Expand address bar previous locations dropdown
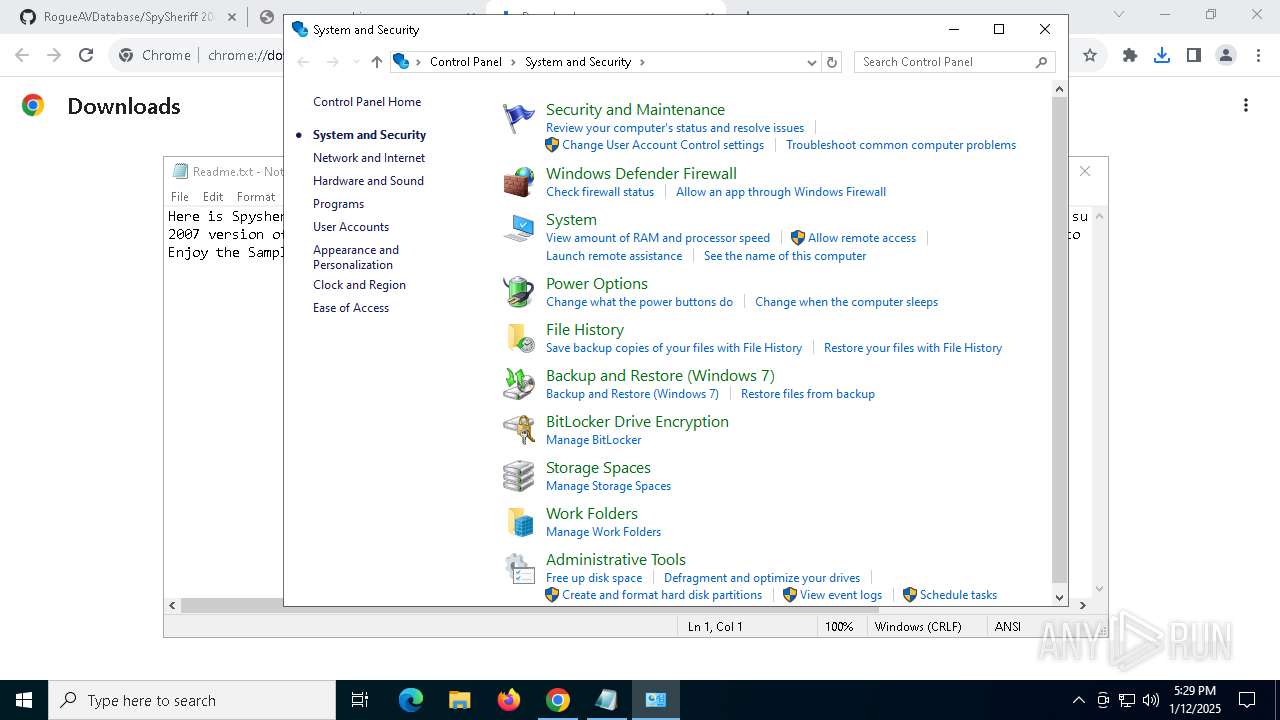 tap(812, 62)
